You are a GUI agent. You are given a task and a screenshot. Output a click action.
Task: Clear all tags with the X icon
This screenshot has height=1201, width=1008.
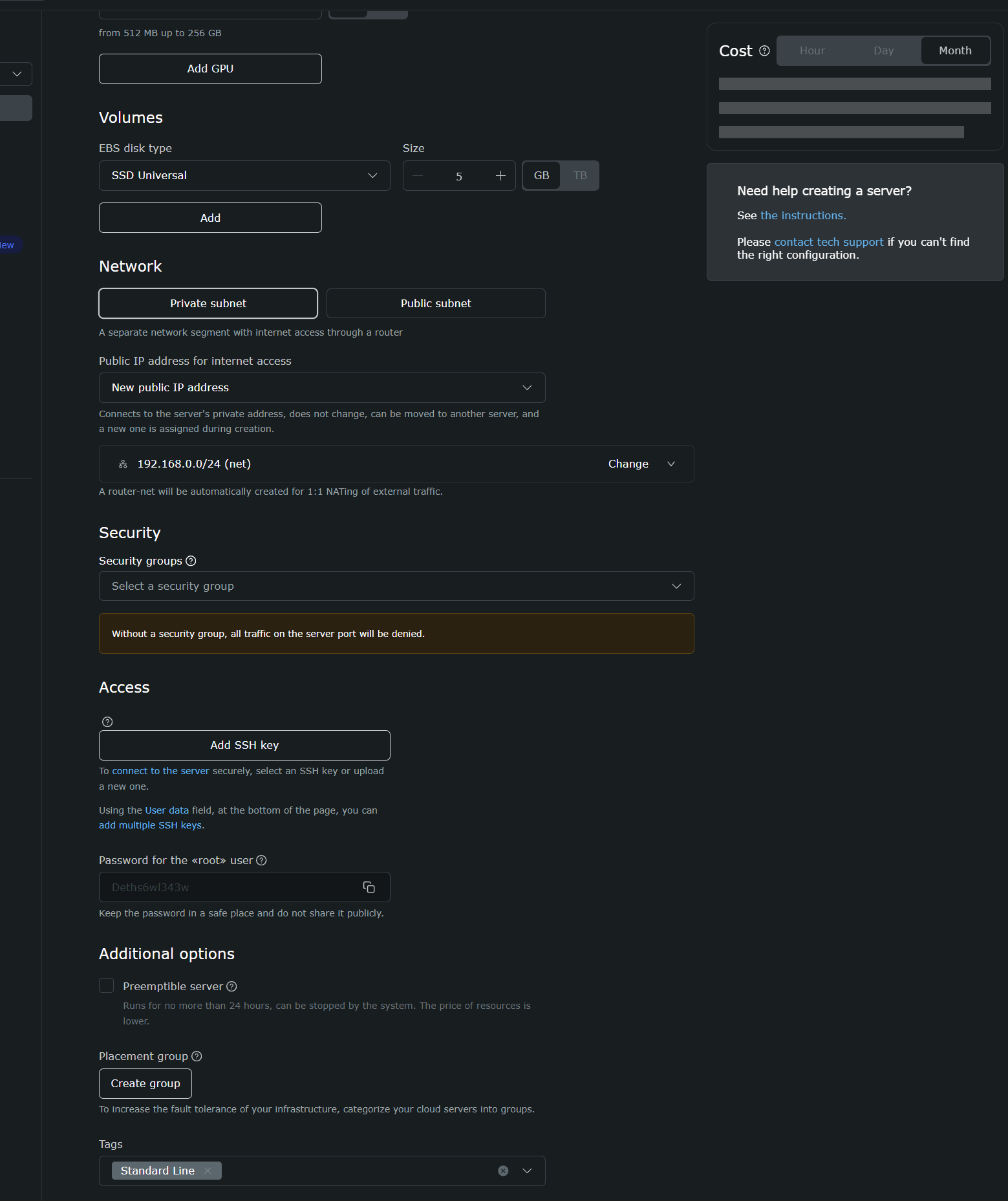click(503, 1171)
